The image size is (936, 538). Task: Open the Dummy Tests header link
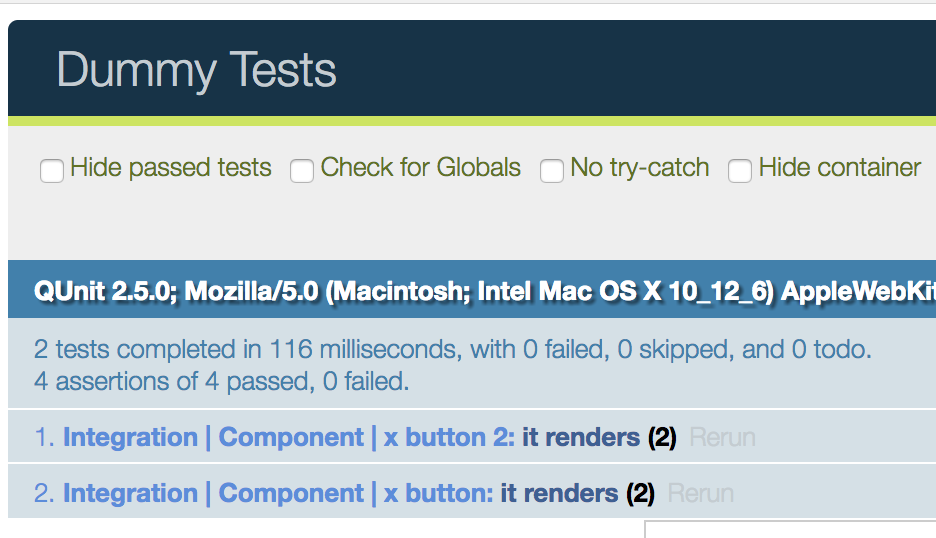pyautogui.click(x=197, y=71)
